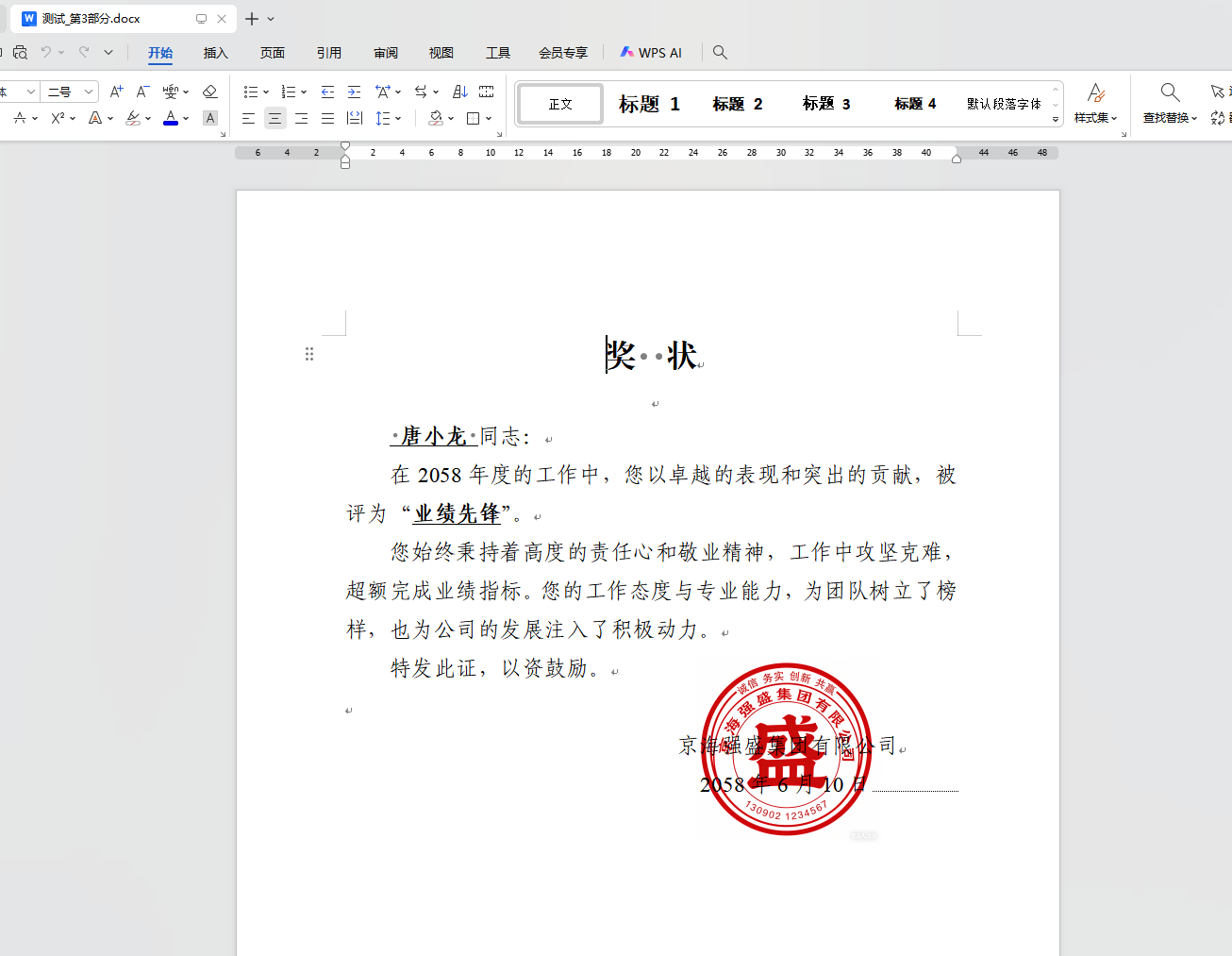Toggle align right
This screenshot has height=956, width=1232.
click(301, 118)
